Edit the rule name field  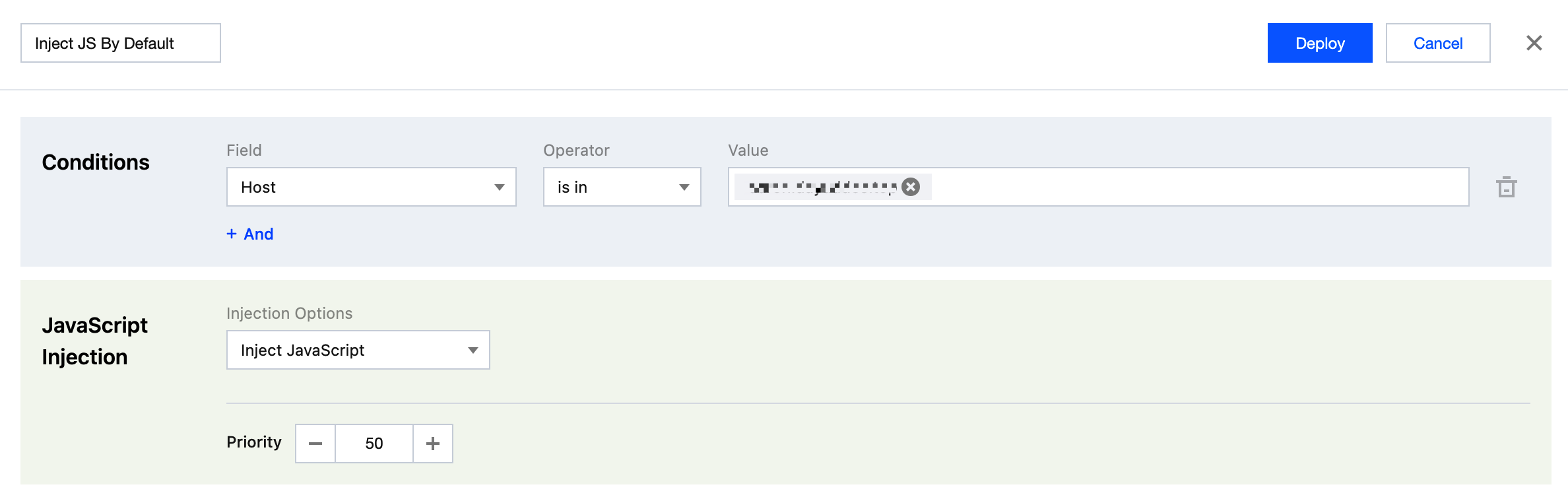(x=120, y=44)
